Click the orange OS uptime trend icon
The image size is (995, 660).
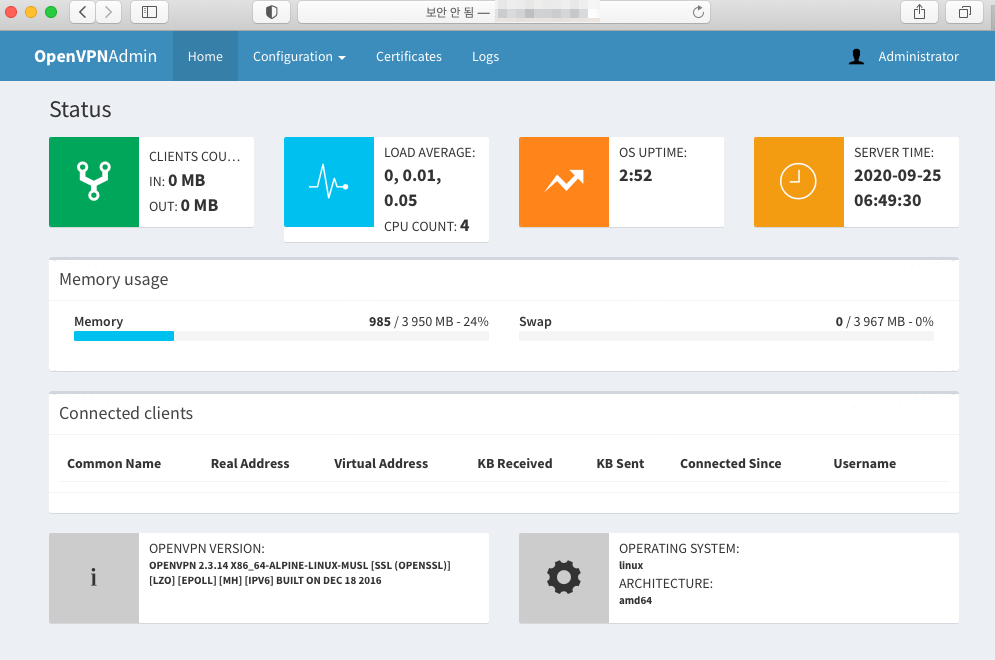tap(563, 182)
